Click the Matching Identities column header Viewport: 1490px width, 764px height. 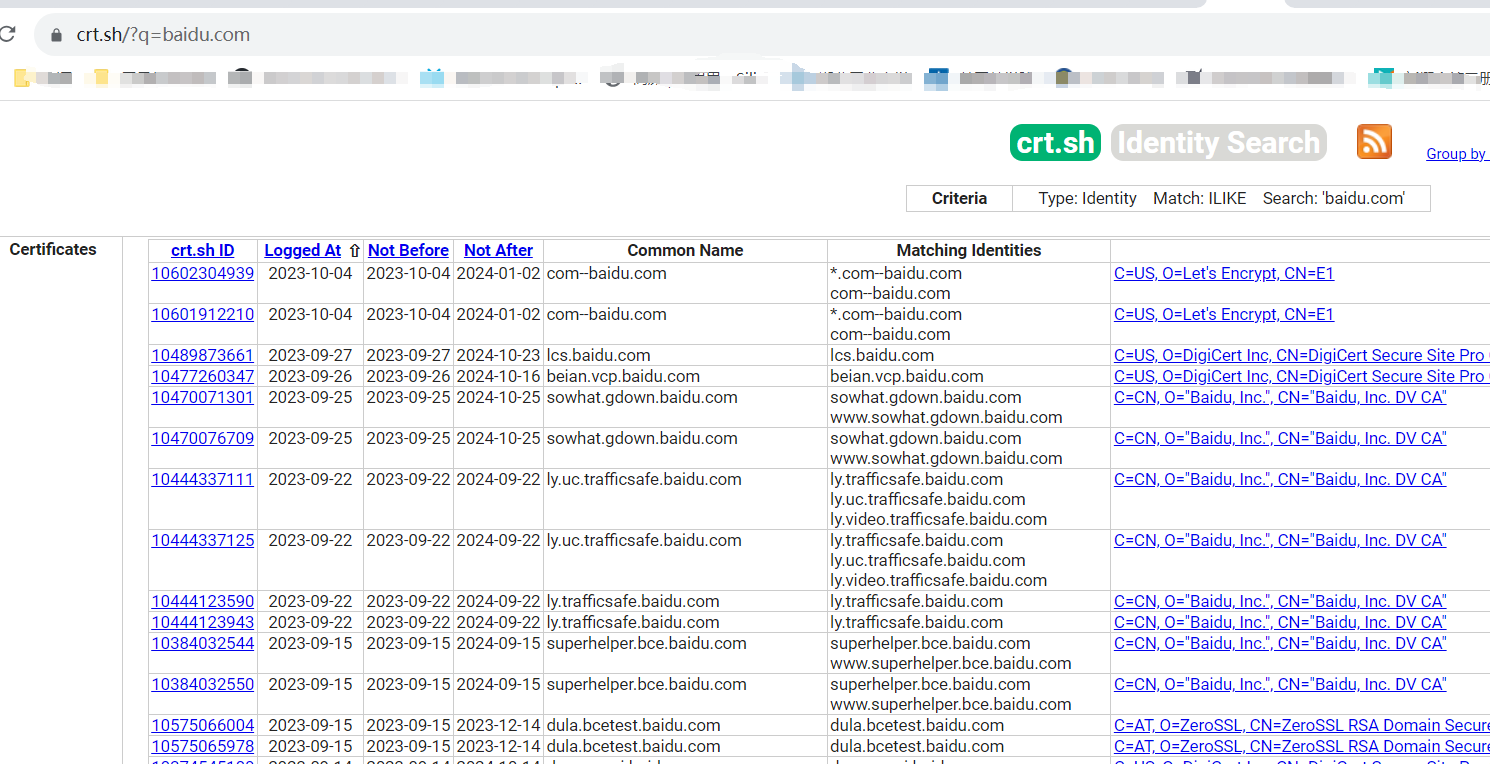coord(969,250)
